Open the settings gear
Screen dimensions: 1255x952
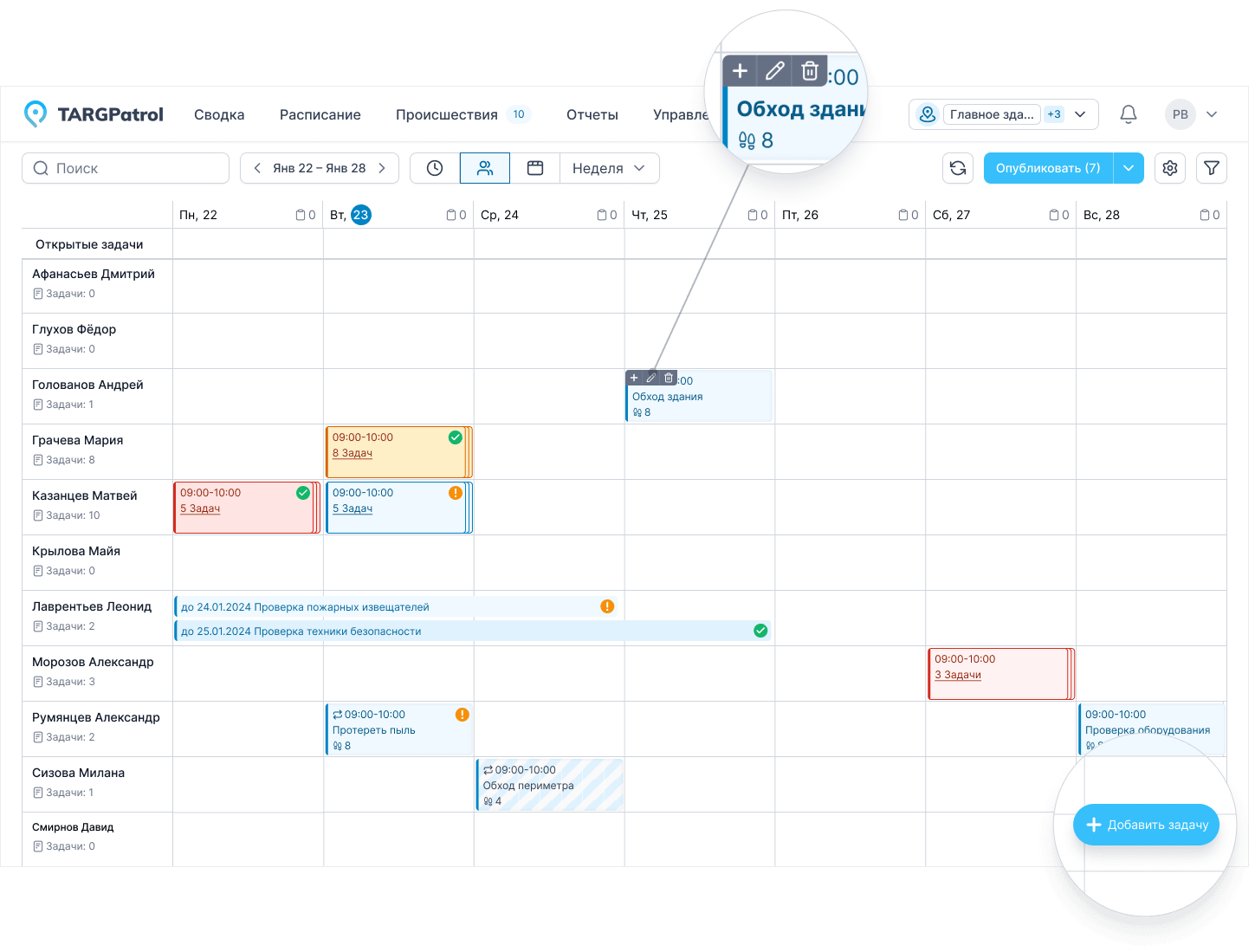[1170, 168]
